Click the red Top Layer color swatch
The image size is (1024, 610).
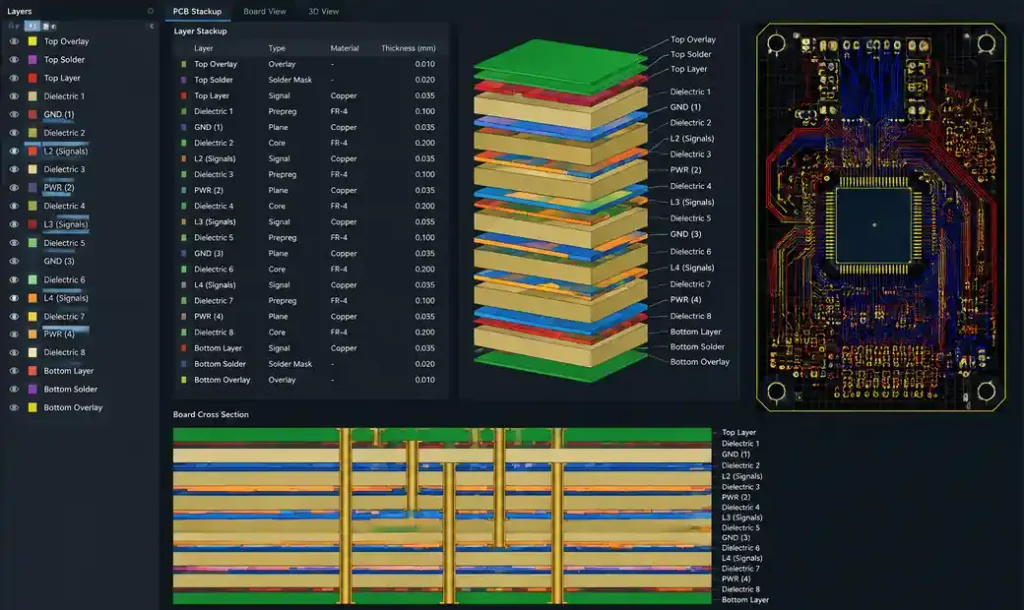click(32, 78)
